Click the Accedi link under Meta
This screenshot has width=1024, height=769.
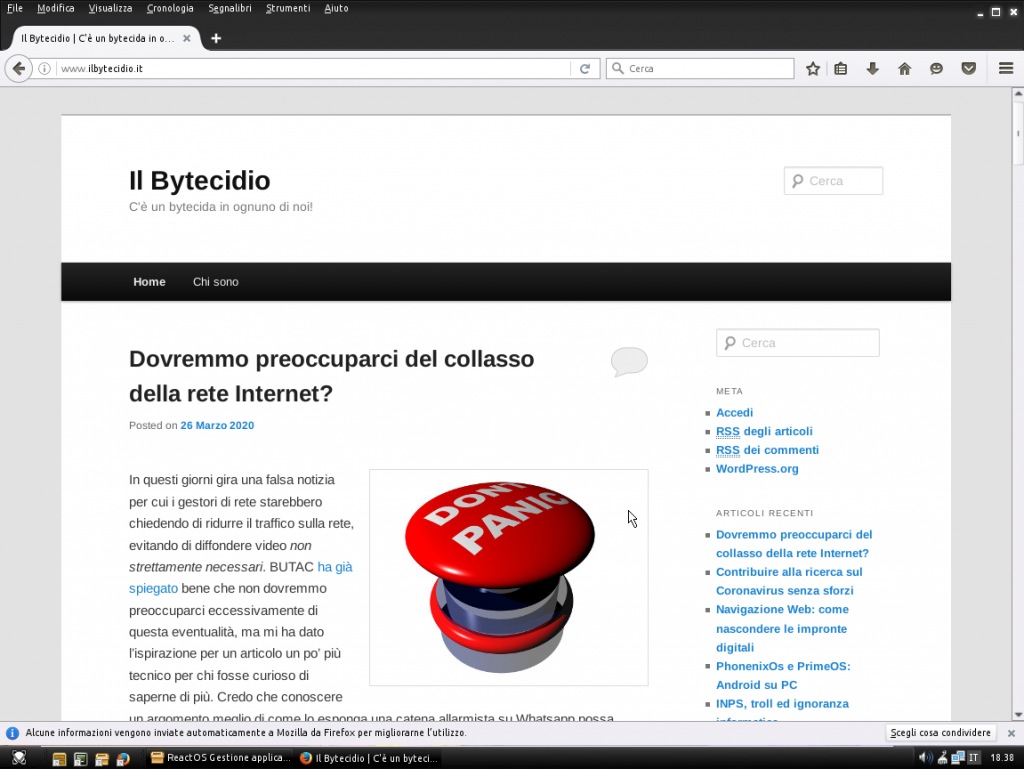[x=734, y=412]
